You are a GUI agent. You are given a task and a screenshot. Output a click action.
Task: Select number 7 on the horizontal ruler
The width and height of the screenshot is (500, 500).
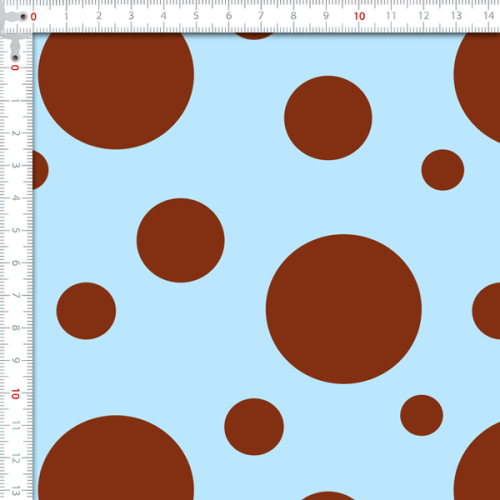[x=261, y=16]
